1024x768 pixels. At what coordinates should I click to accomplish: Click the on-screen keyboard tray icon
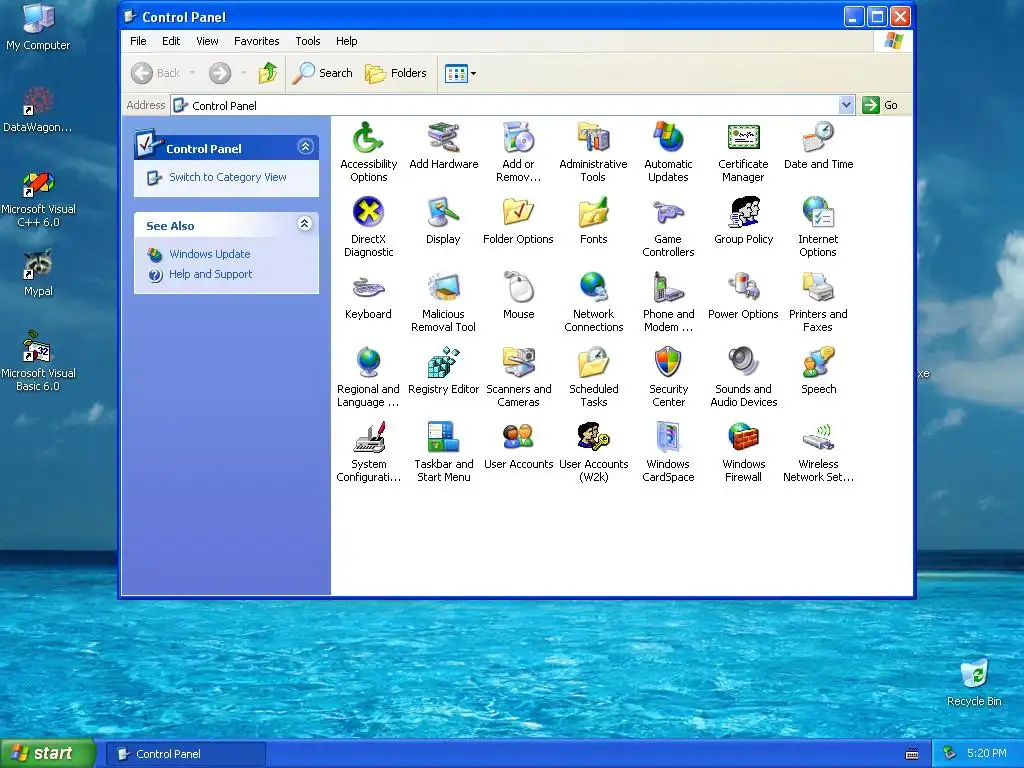(912, 754)
